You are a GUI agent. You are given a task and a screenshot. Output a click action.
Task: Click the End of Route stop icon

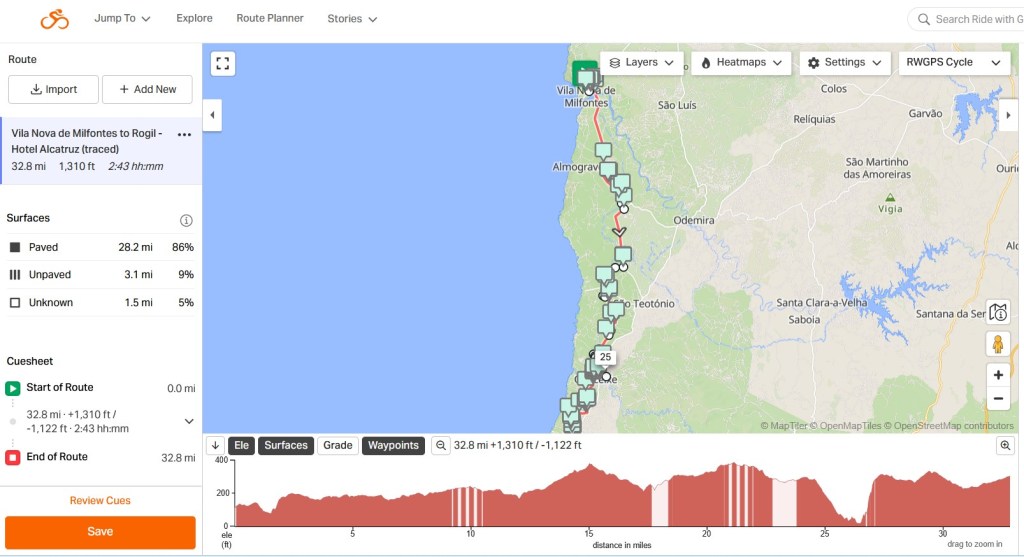pos(12,457)
